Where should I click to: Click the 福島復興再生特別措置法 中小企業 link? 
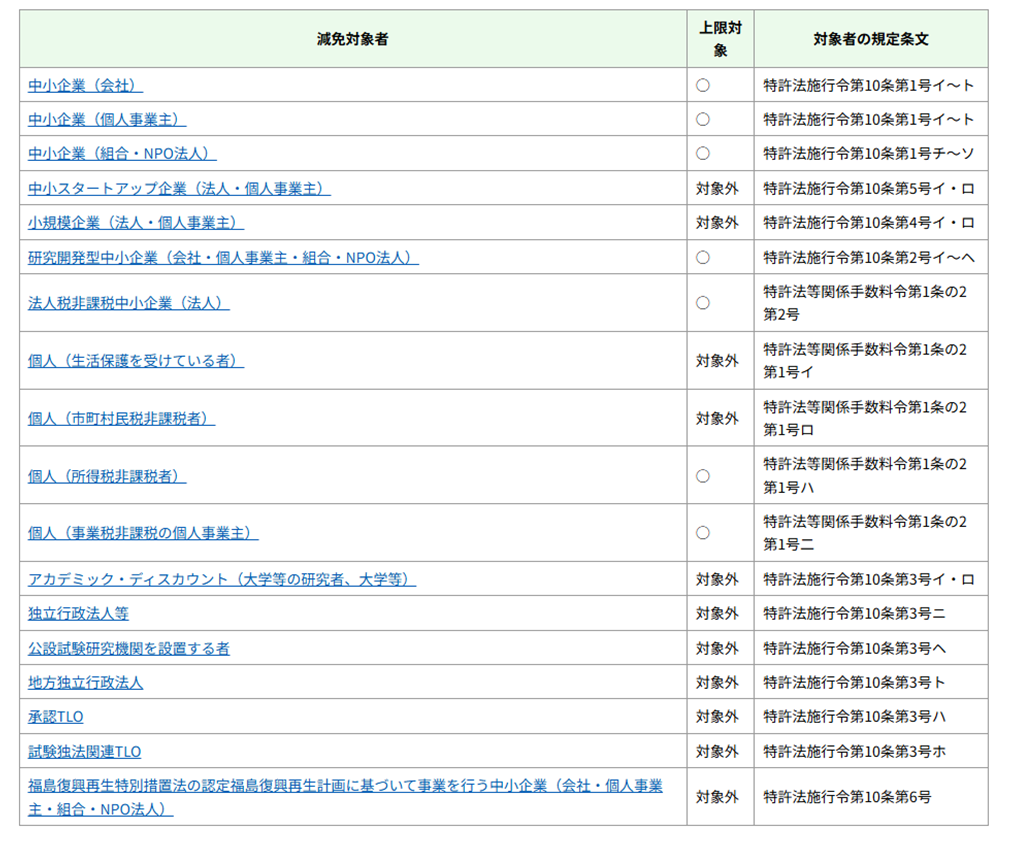tap(345, 786)
